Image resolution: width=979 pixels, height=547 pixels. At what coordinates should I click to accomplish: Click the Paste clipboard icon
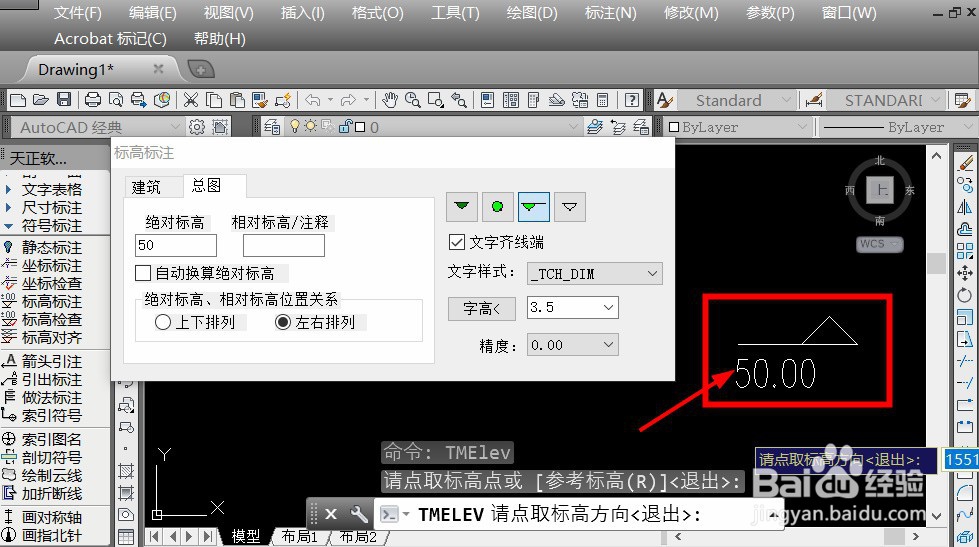point(237,100)
